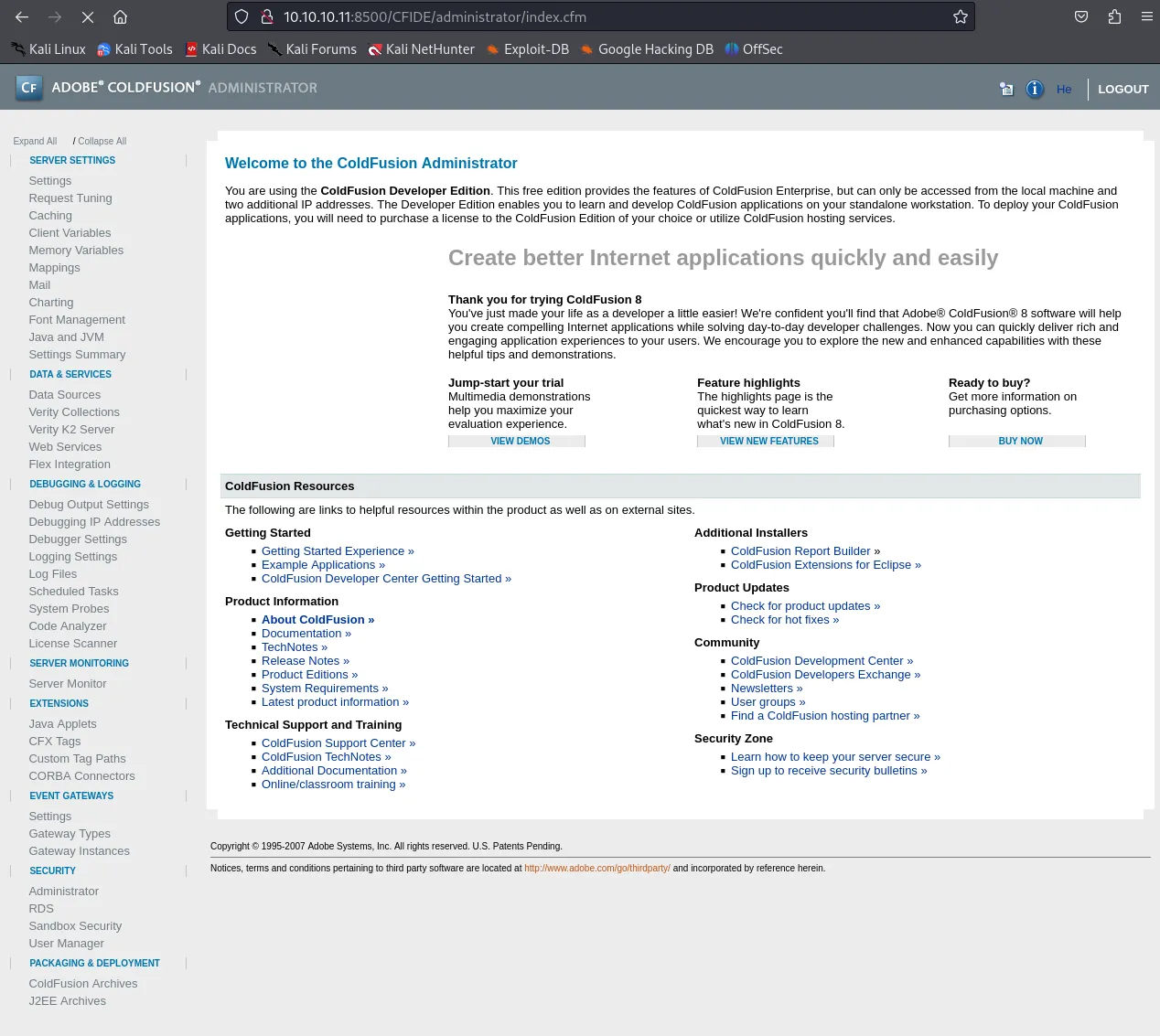Image resolution: width=1160 pixels, height=1036 pixels.
Task: Open the About ColdFusion link
Action: point(317,620)
